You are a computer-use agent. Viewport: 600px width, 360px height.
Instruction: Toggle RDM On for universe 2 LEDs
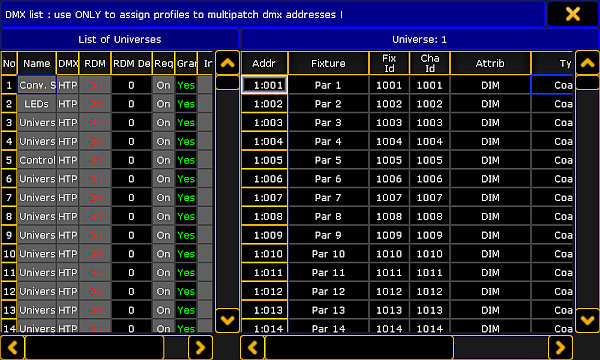pos(95,104)
